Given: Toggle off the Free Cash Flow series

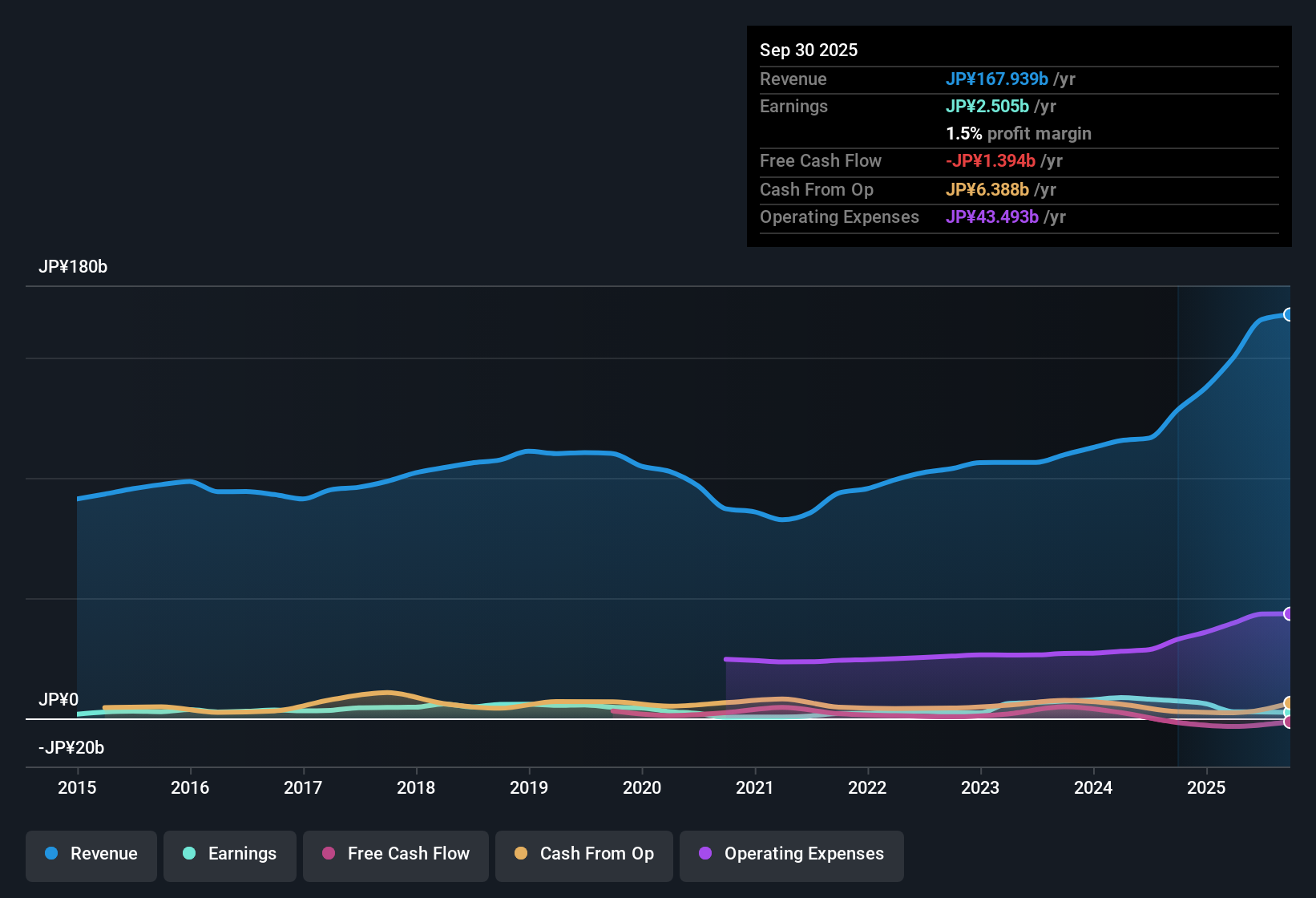Looking at the screenshot, I should (395, 854).
